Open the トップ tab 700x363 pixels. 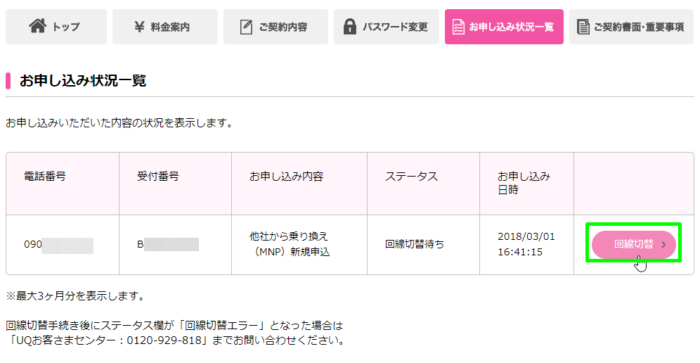pyautogui.click(x=56, y=27)
